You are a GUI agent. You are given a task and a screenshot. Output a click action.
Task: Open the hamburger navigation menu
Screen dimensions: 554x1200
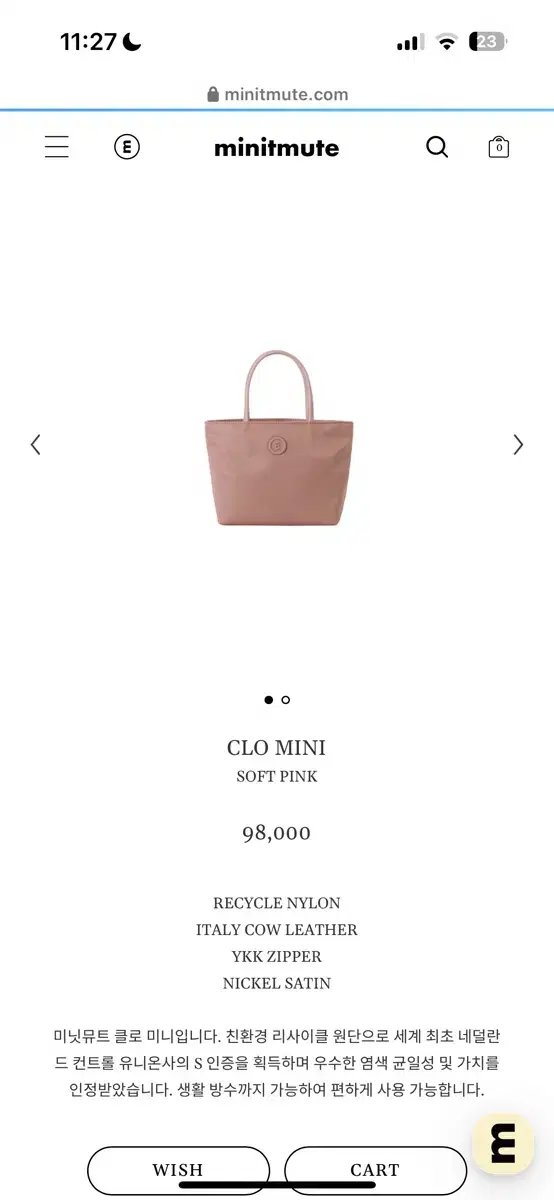(x=57, y=147)
